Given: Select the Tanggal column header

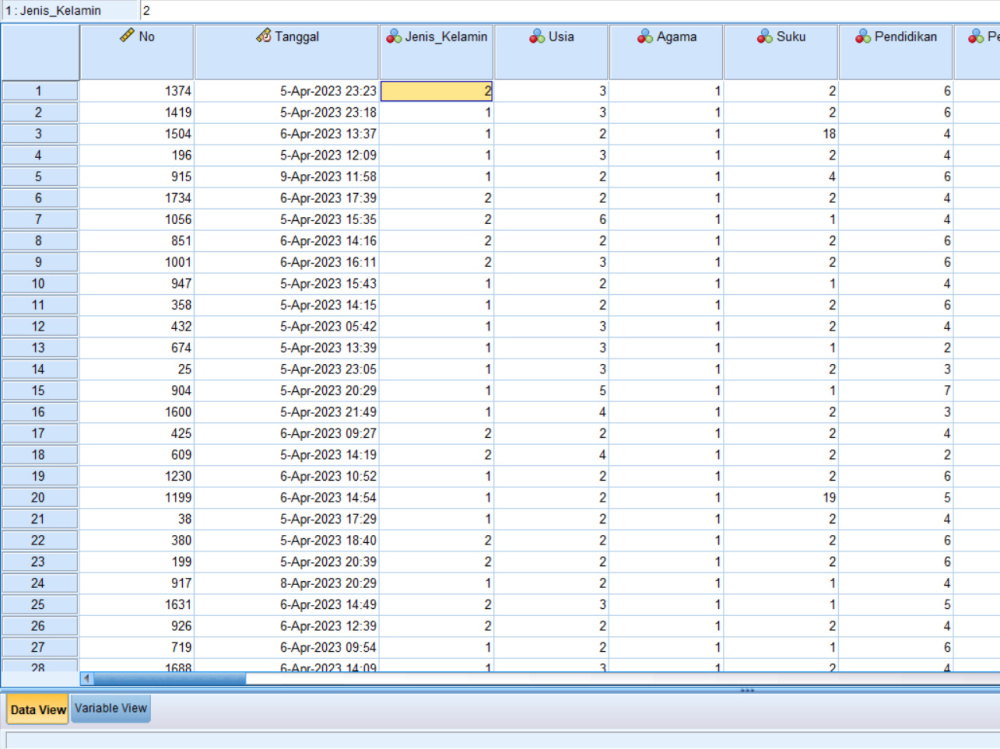Looking at the screenshot, I should click(x=286, y=52).
